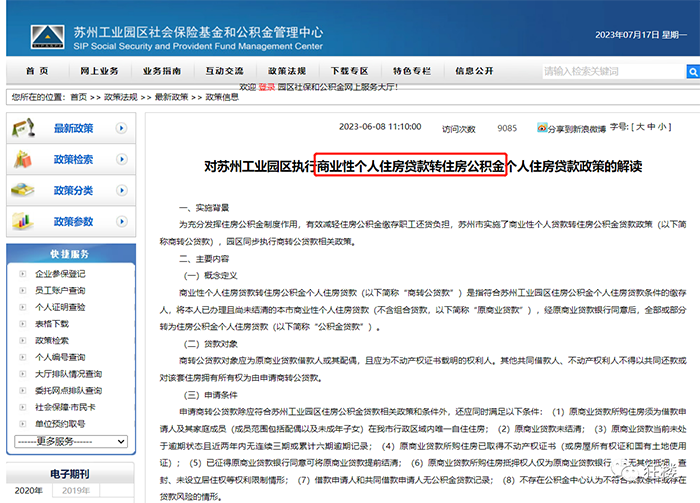Open the 大厅排队情况查询 quick service

[x=69, y=374]
